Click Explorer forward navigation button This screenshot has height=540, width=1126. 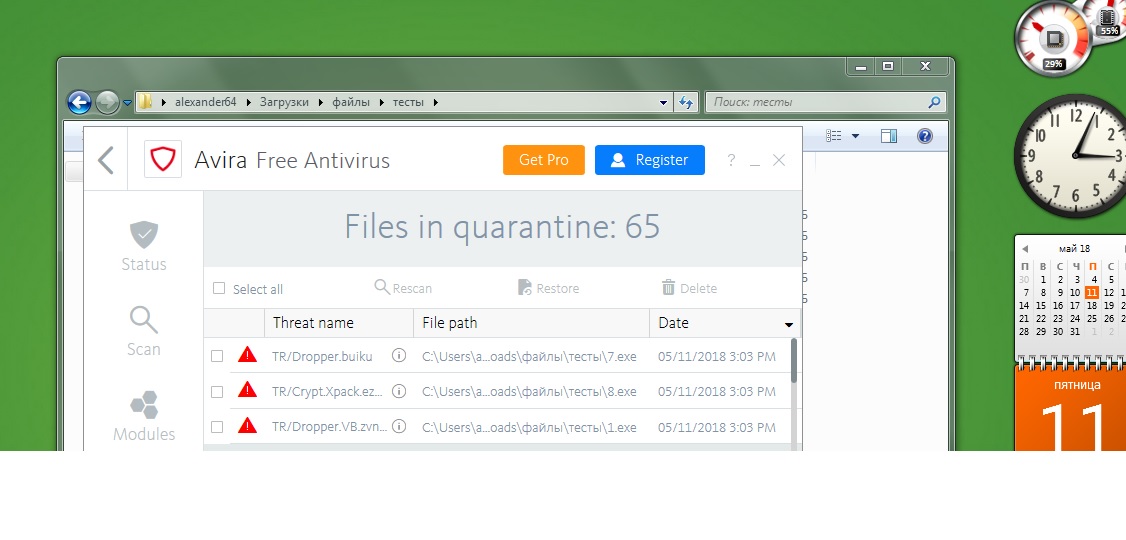[107, 102]
